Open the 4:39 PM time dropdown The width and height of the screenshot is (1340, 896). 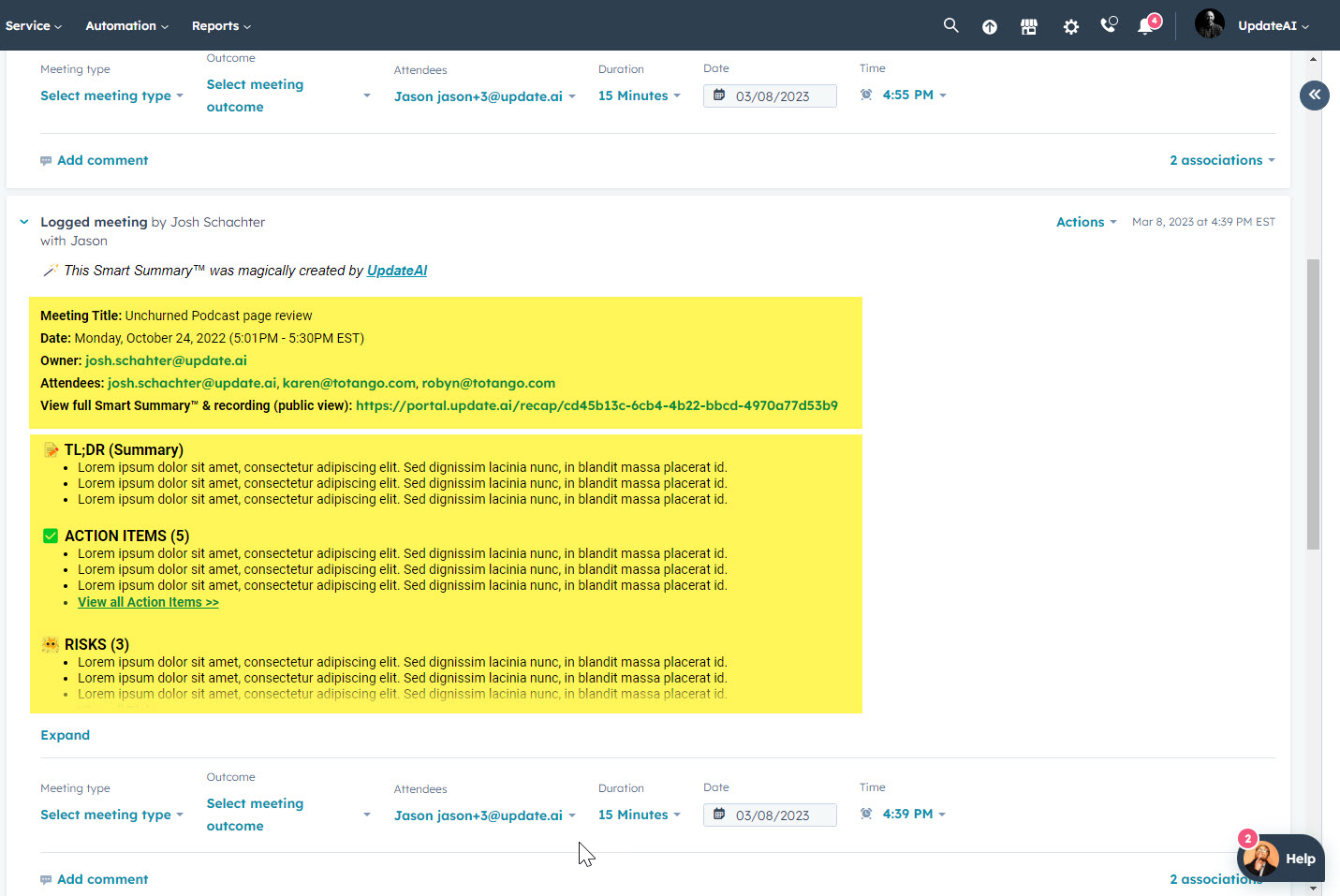point(914,814)
